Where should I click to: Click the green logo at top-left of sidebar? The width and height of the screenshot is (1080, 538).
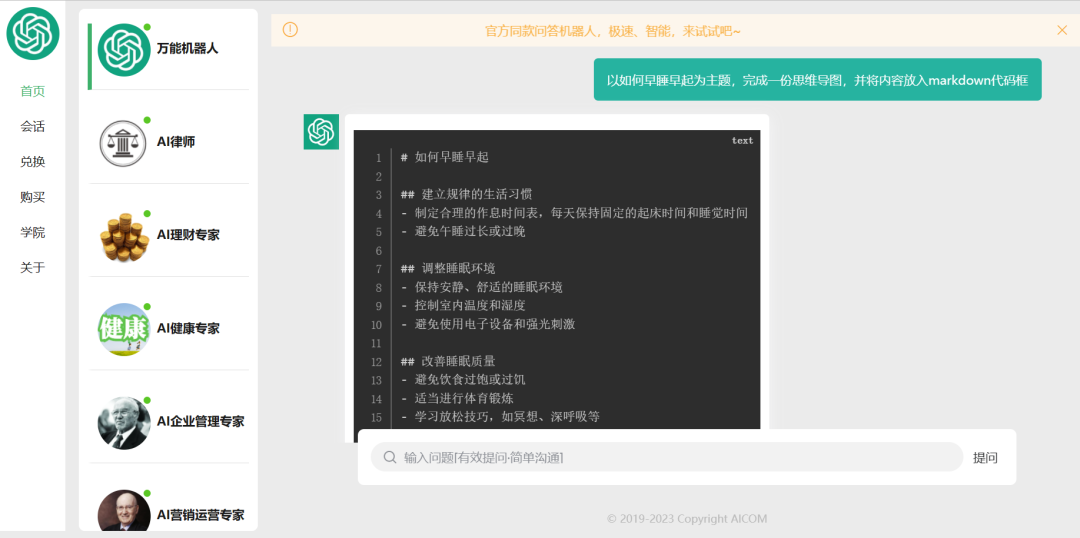point(33,34)
